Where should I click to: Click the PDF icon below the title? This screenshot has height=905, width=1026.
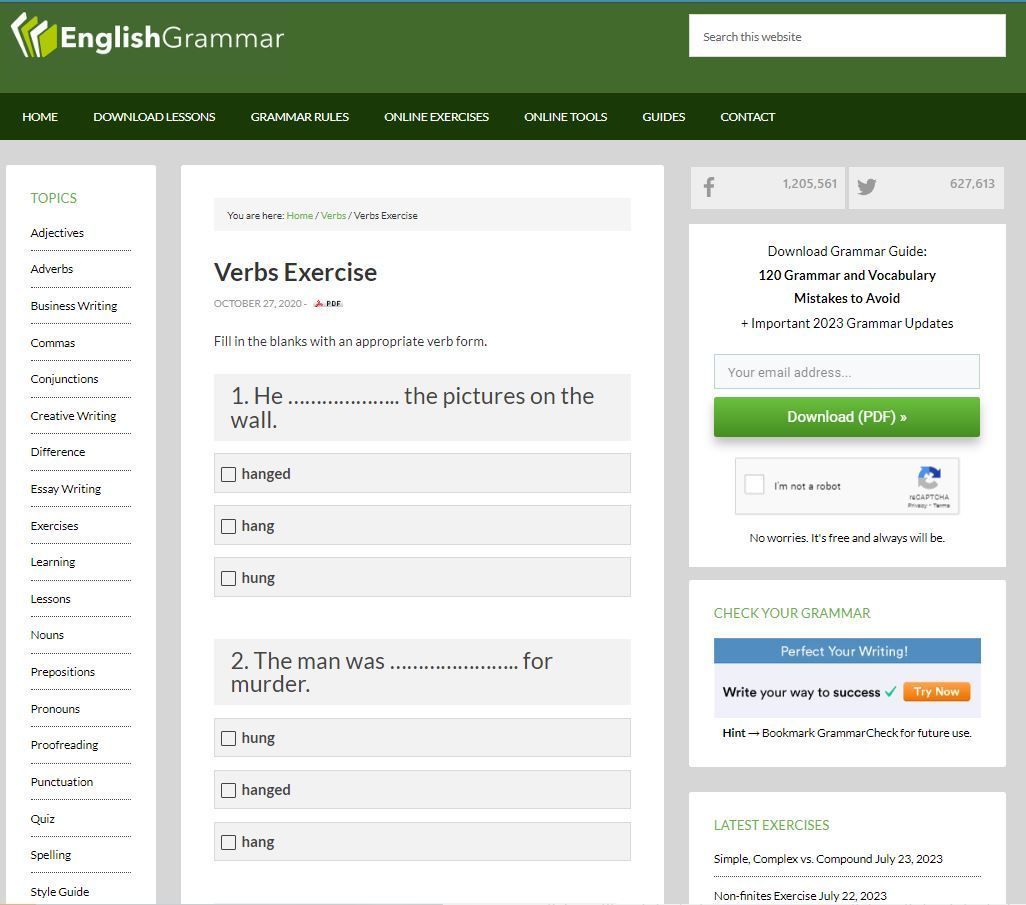coord(328,303)
